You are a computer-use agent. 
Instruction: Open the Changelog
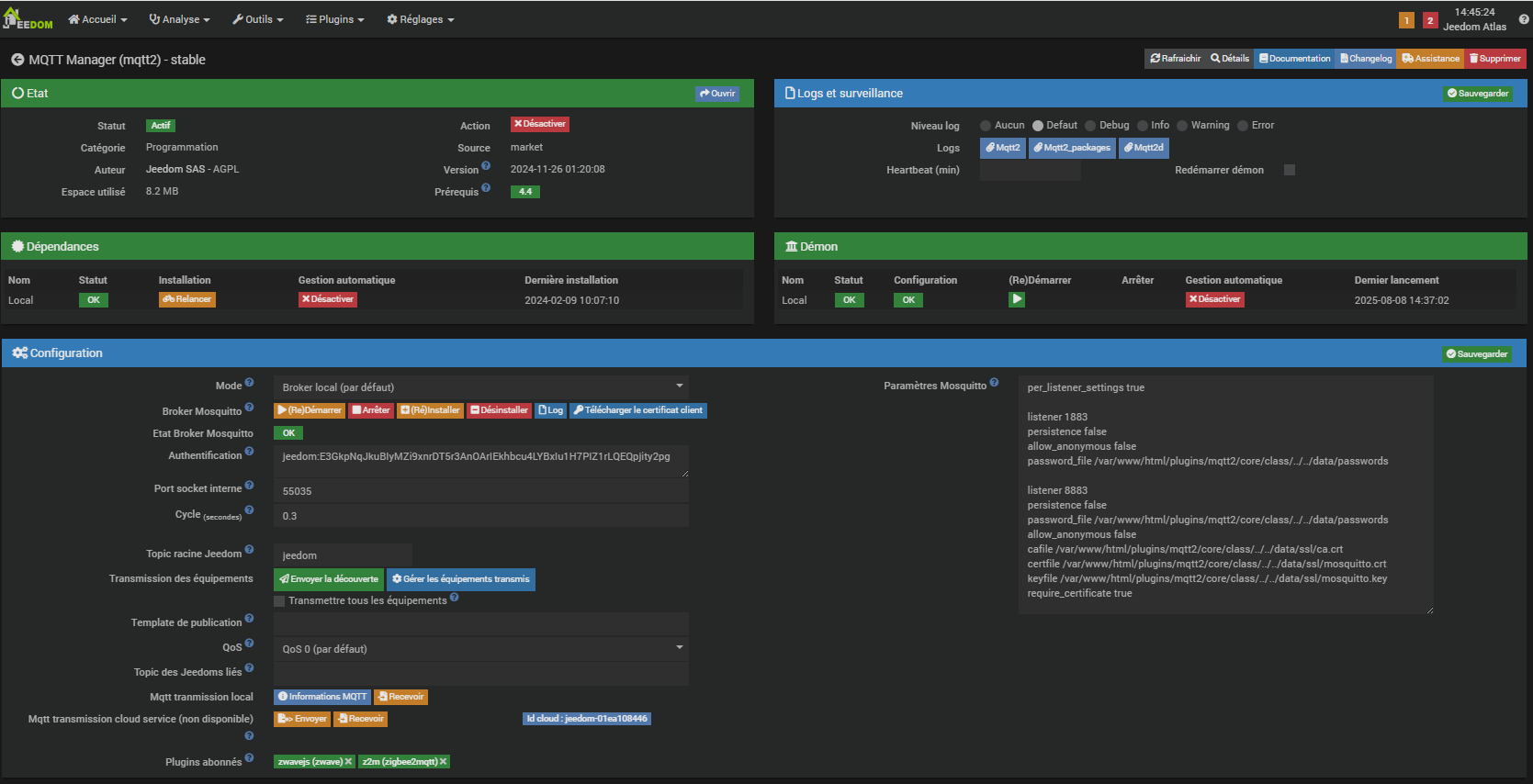pyautogui.click(x=1366, y=59)
